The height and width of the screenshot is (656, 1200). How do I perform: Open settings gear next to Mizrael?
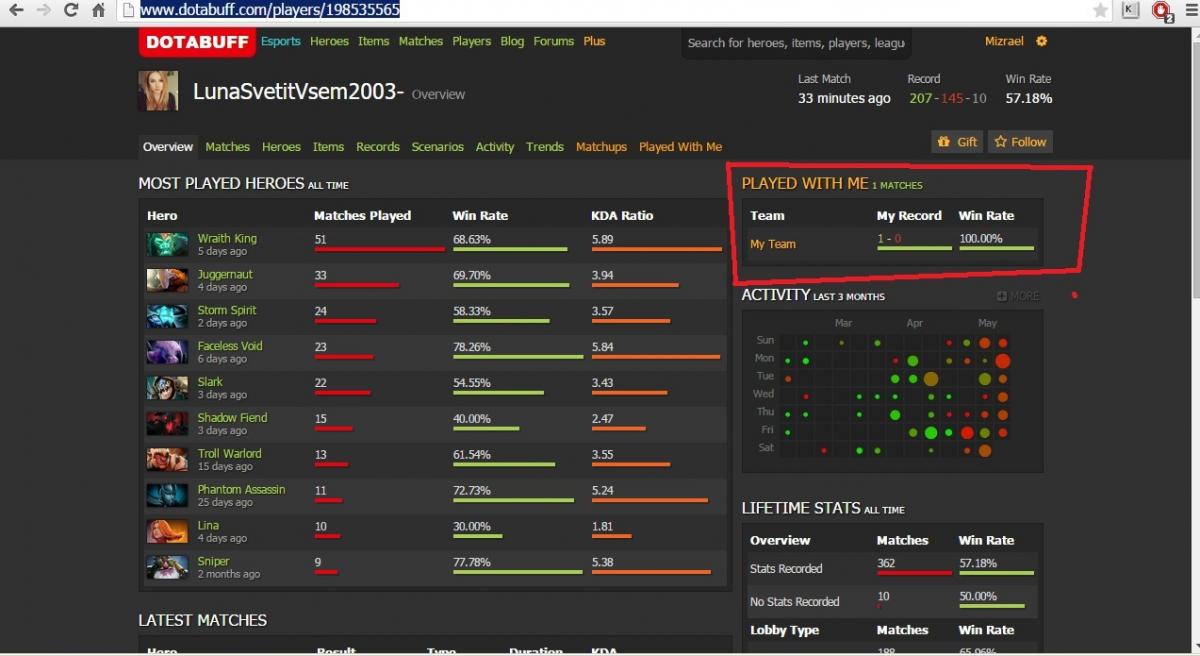(1041, 41)
